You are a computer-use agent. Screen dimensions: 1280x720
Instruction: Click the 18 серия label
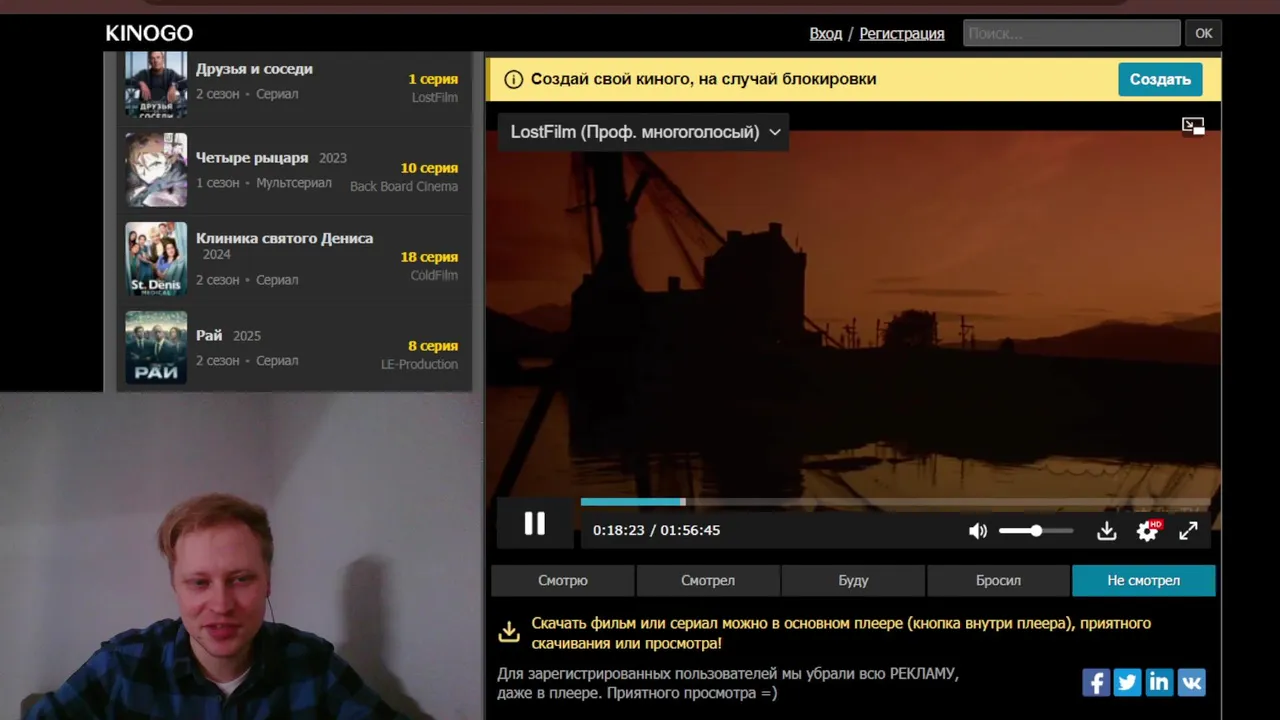coord(429,257)
